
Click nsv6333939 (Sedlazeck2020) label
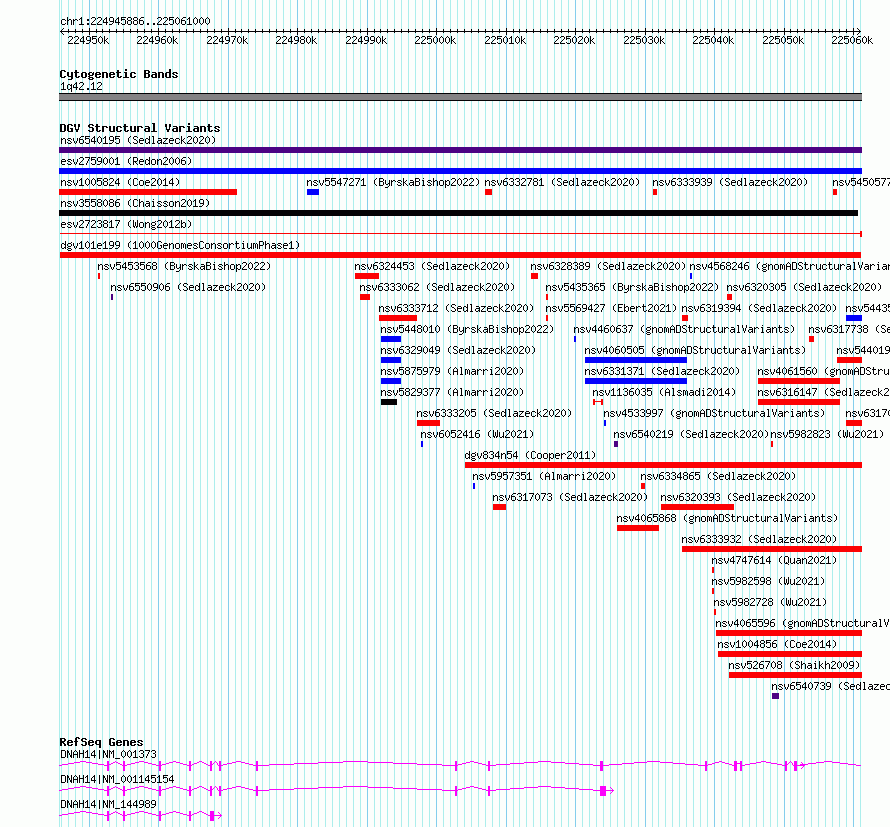tap(730, 182)
